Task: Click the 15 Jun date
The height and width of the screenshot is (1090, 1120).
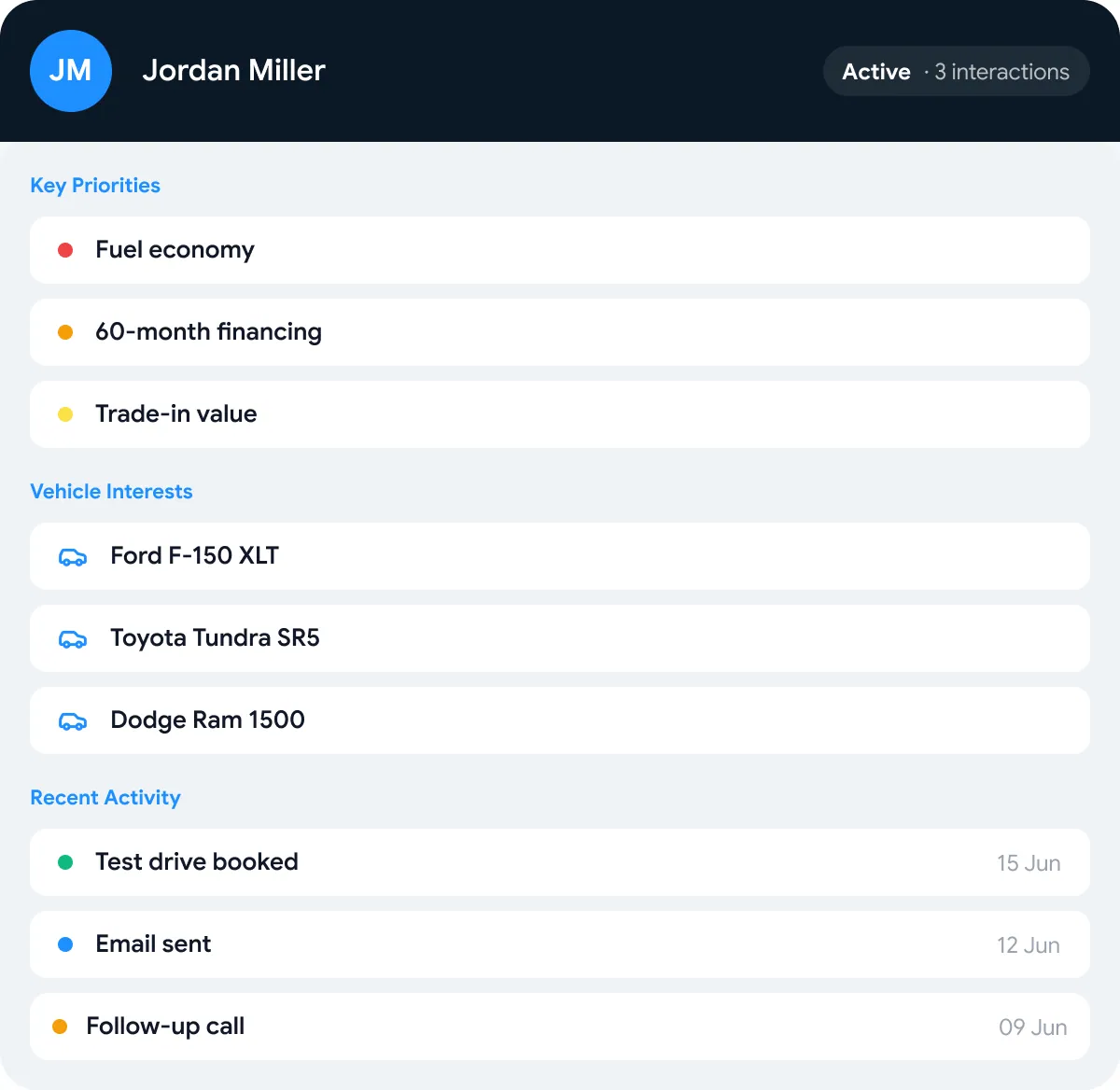Action: (1029, 863)
